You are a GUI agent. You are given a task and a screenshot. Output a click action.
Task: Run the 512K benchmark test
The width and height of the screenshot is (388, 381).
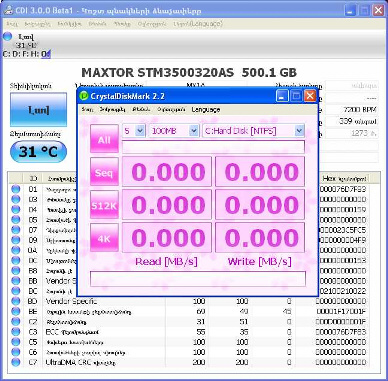click(x=104, y=204)
